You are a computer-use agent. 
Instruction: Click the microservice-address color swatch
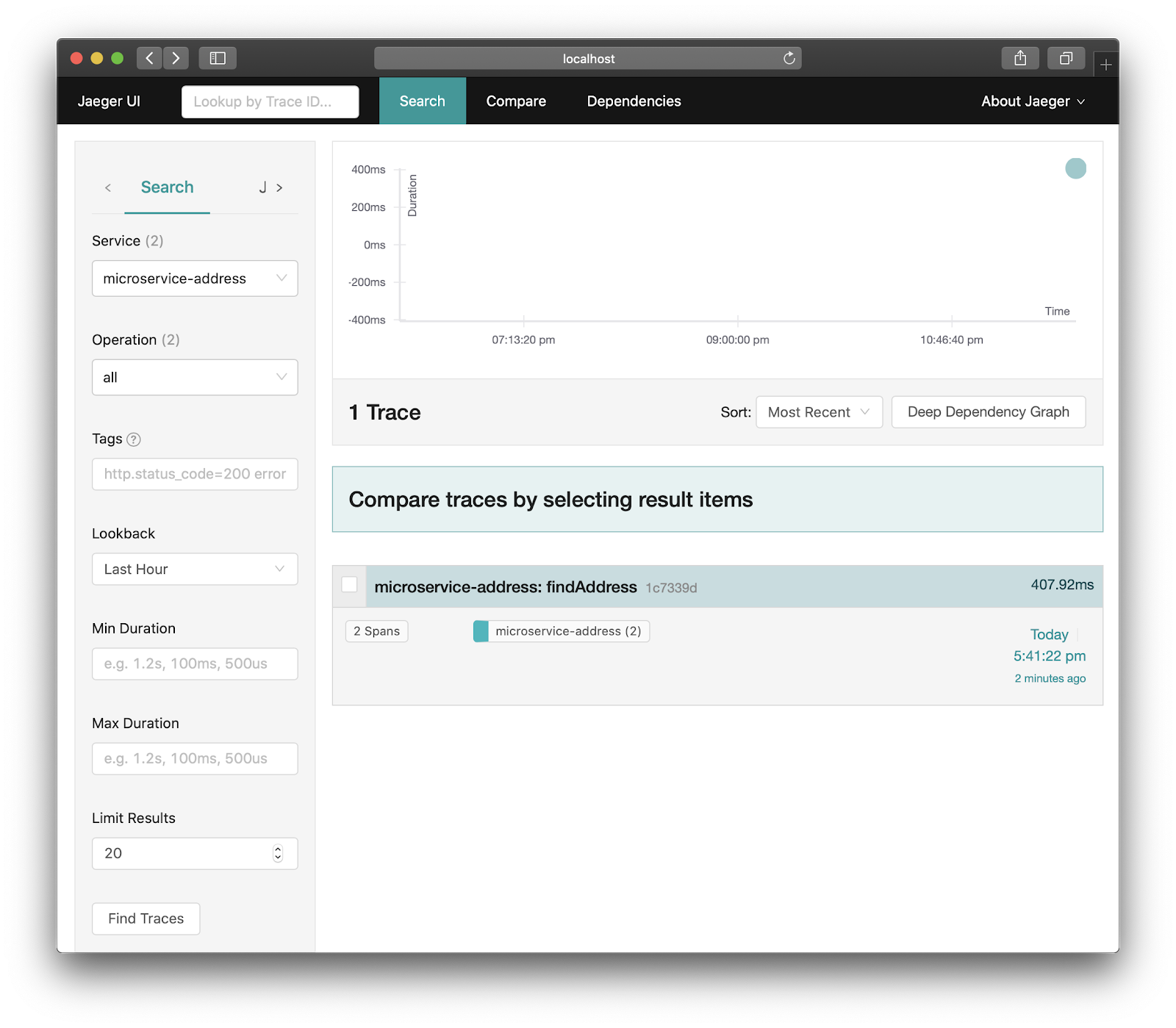point(481,631)
